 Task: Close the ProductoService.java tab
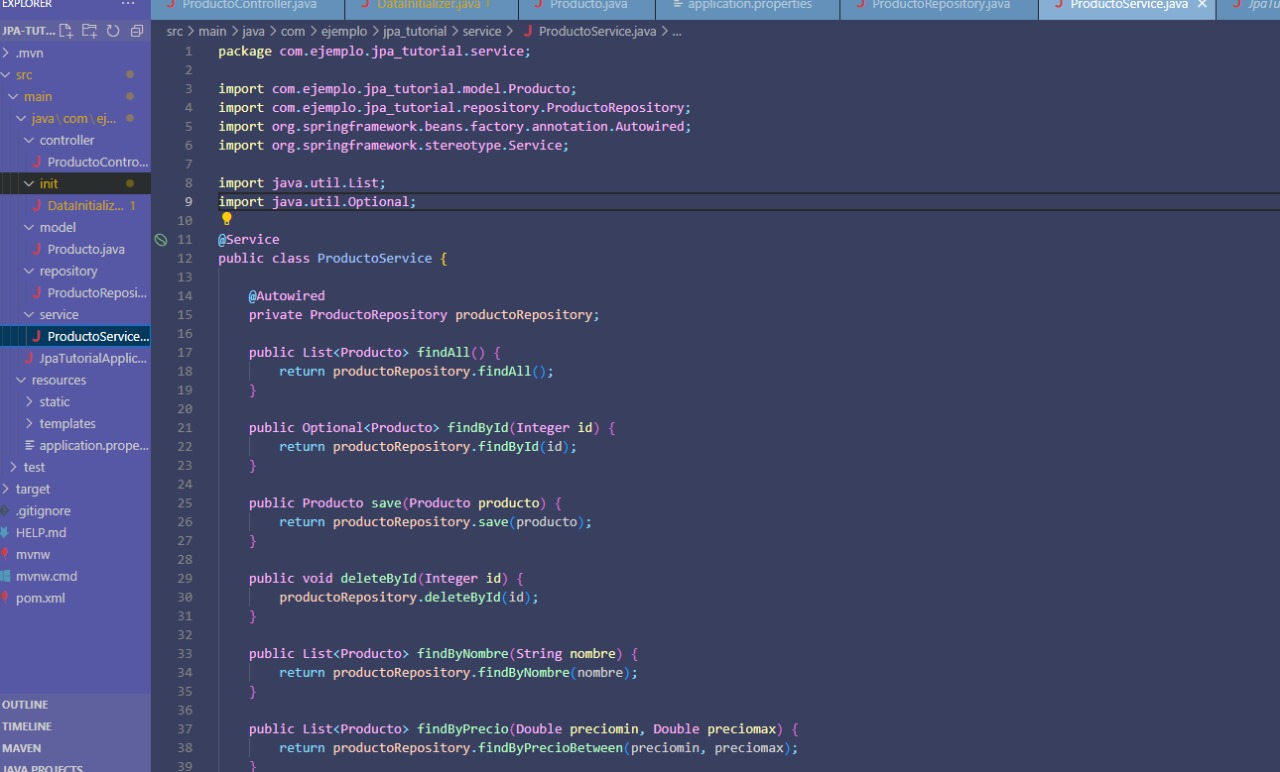tap(1202, 5)
